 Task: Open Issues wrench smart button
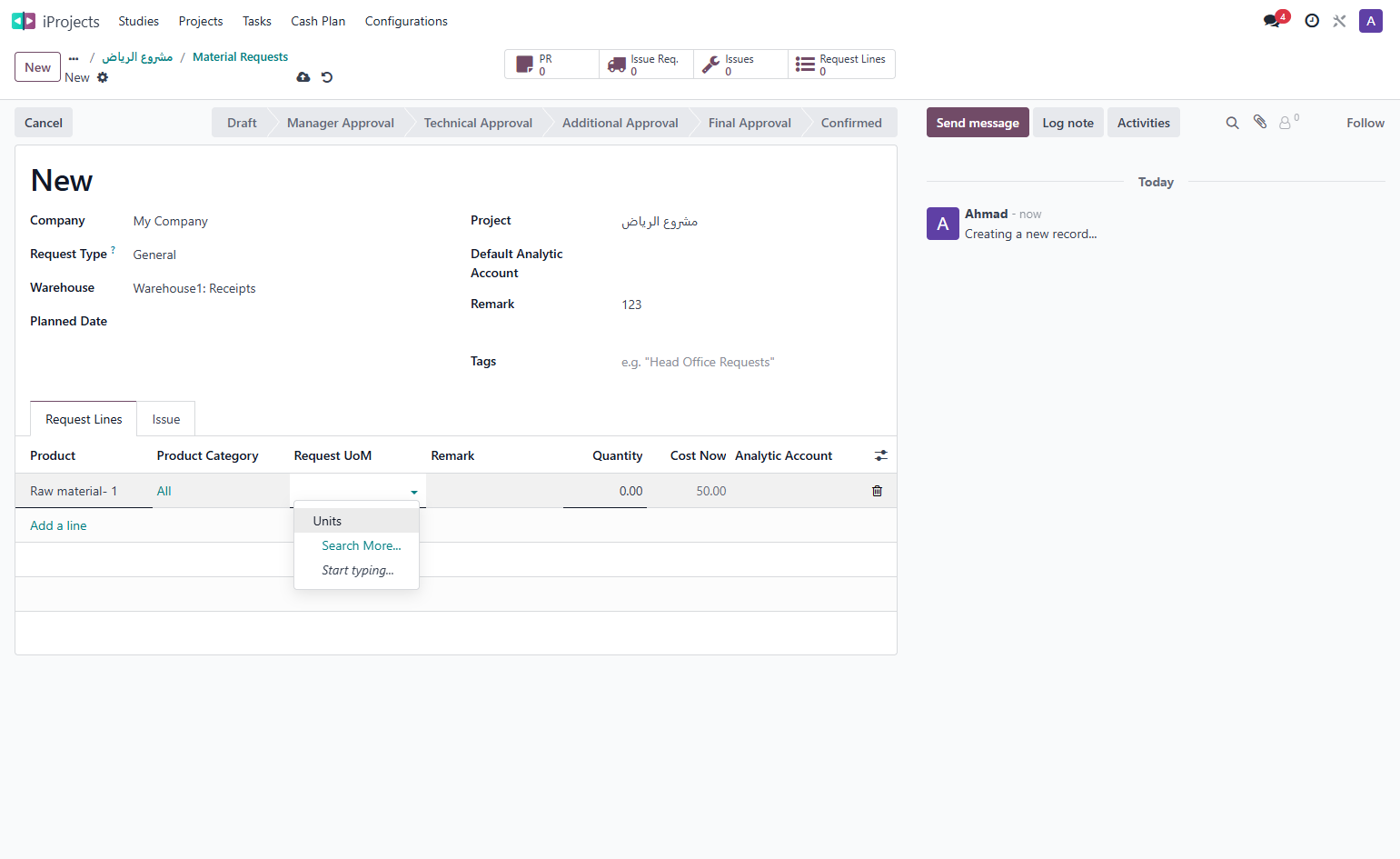pyautogui.click(x=740, y=65)
